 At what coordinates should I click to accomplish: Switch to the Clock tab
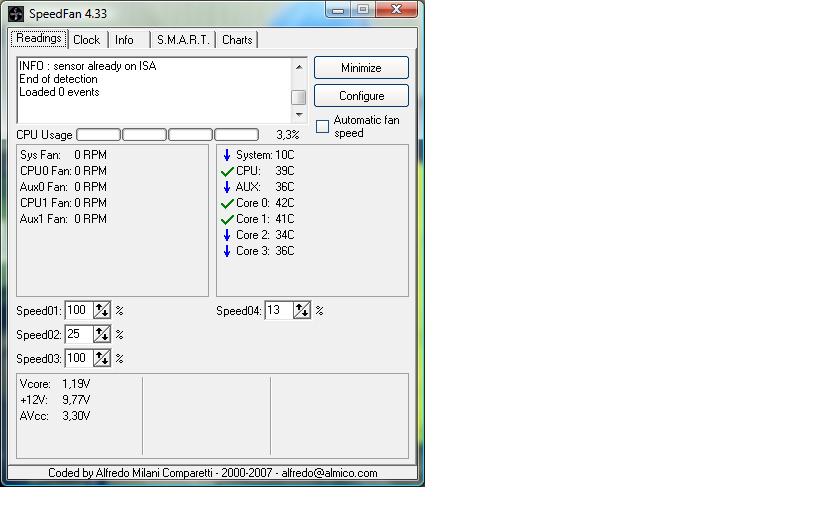point(87,40)
